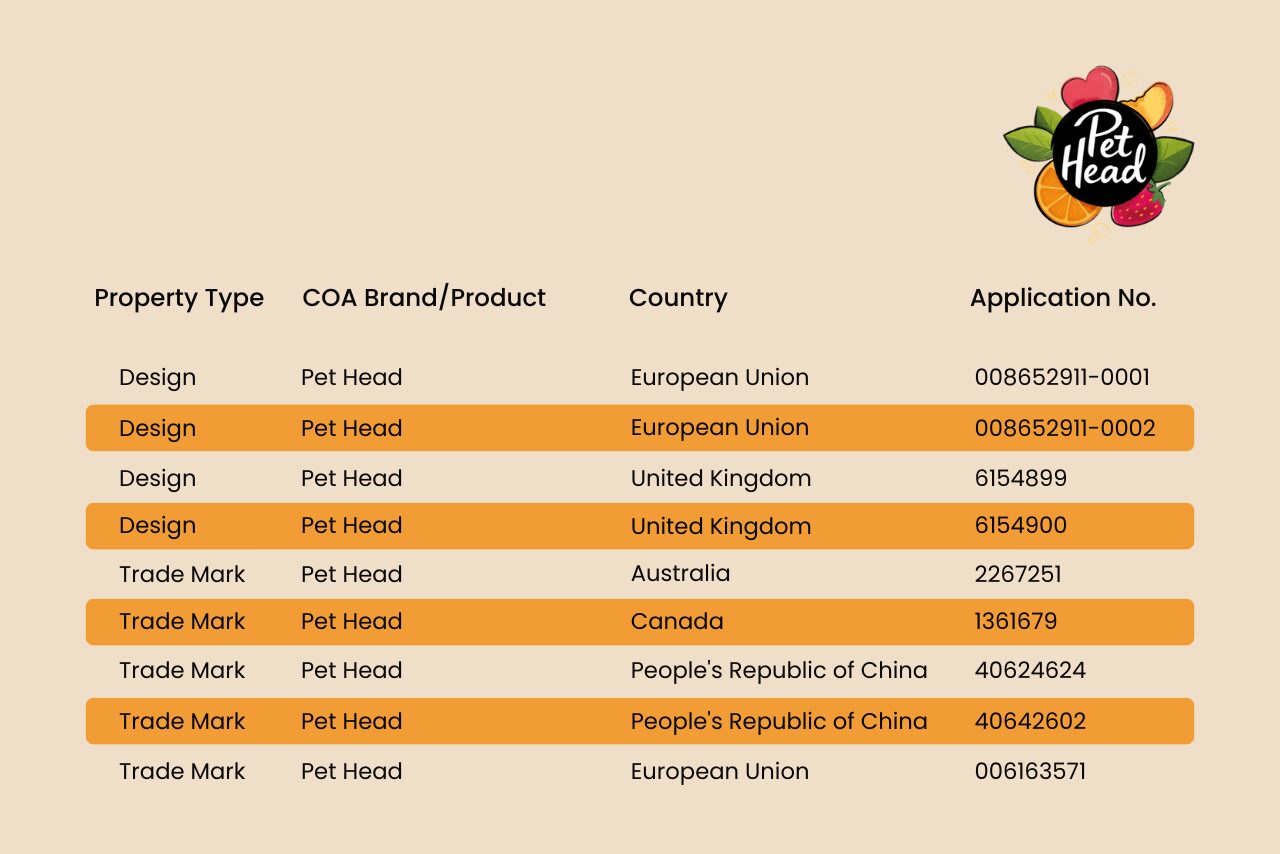1280x854 pixels.
Task: Click application number 6154900
Action: coord(1021,526)
